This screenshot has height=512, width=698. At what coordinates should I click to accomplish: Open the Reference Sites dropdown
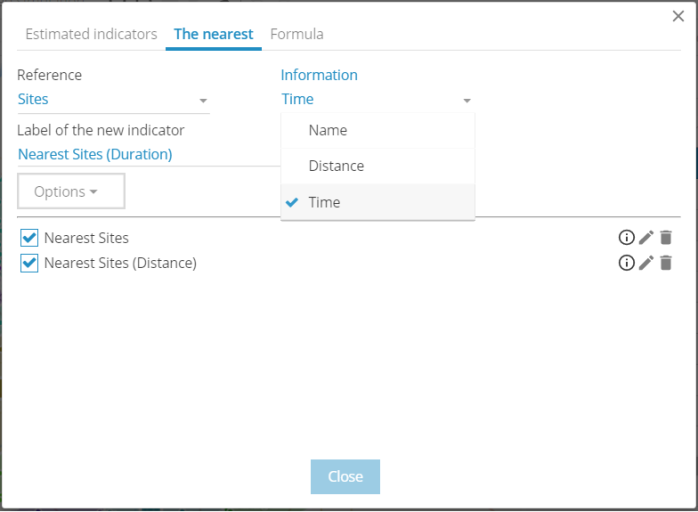click(x=113, y=99)
